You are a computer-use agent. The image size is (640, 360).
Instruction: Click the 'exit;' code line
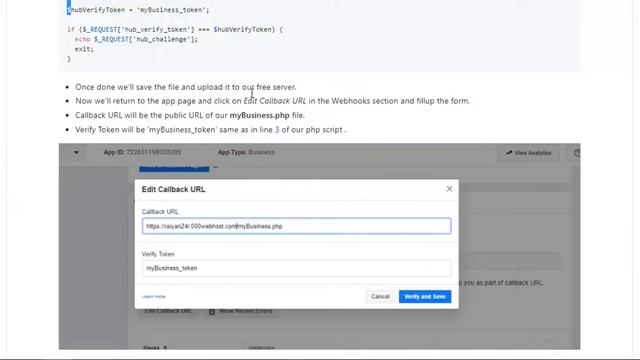[x=84, y=49]
